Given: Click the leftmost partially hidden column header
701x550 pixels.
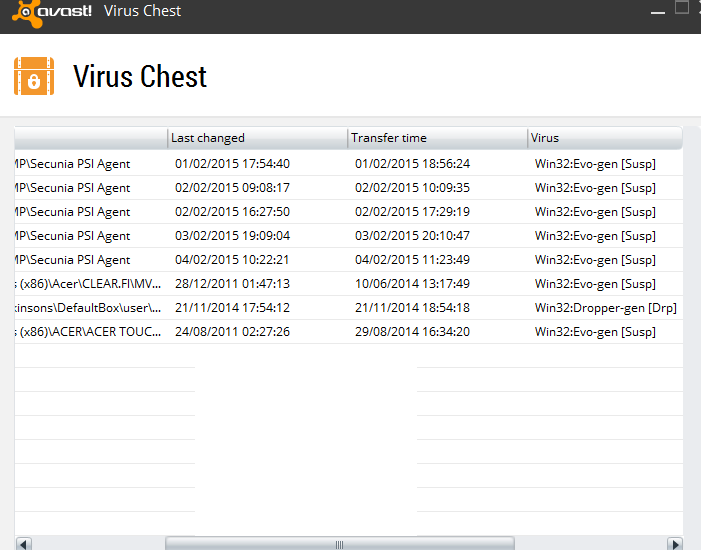Looking at the screenshot, I should click(x=91, y=138).
